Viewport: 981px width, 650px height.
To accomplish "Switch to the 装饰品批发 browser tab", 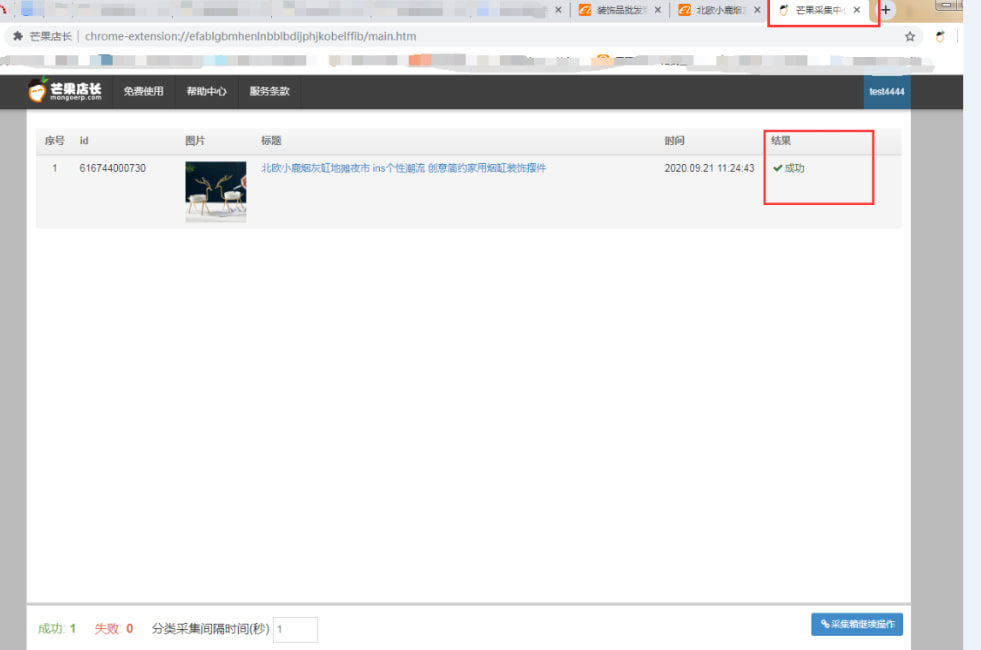I will coord(616,10).
